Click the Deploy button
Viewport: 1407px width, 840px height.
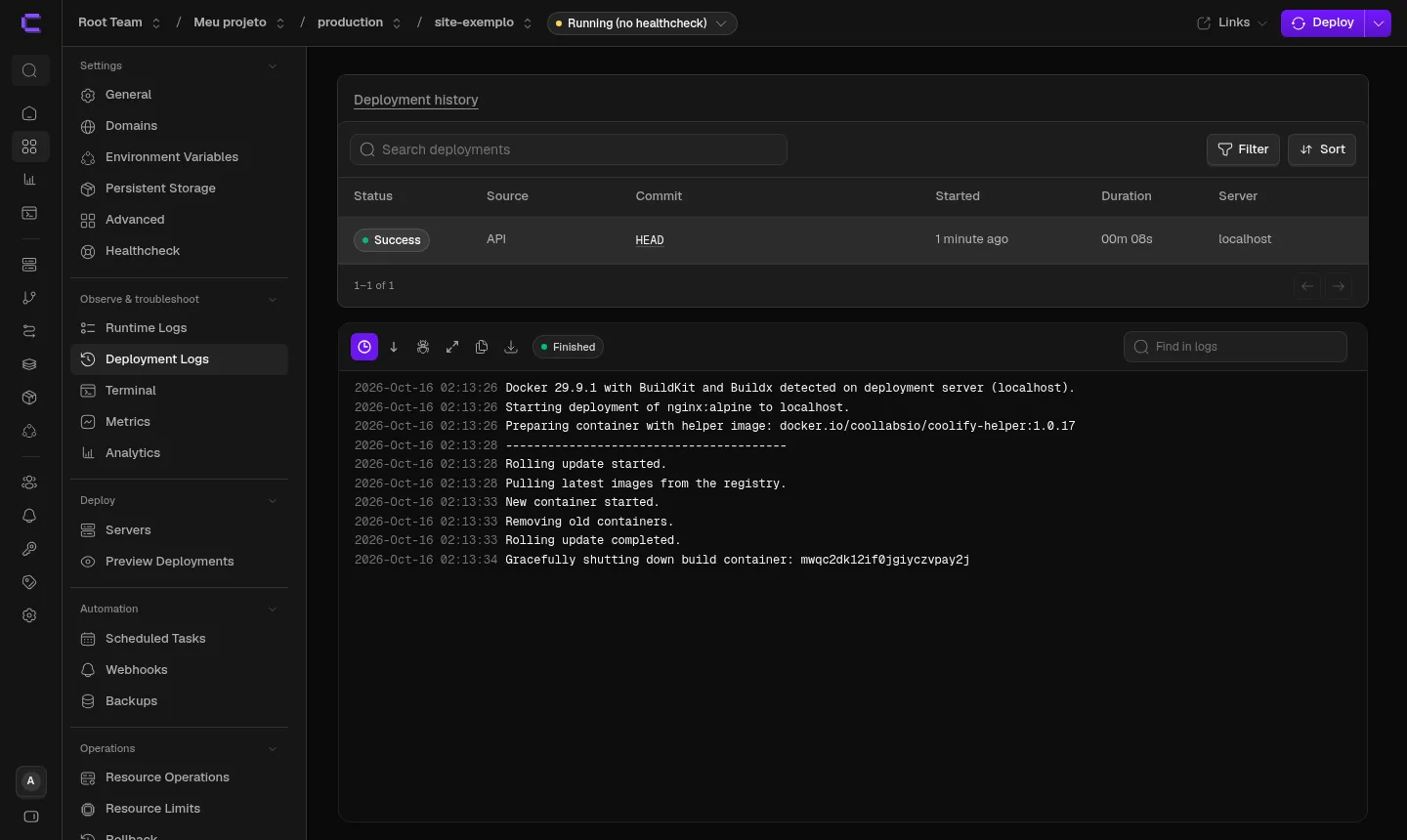1323,23
